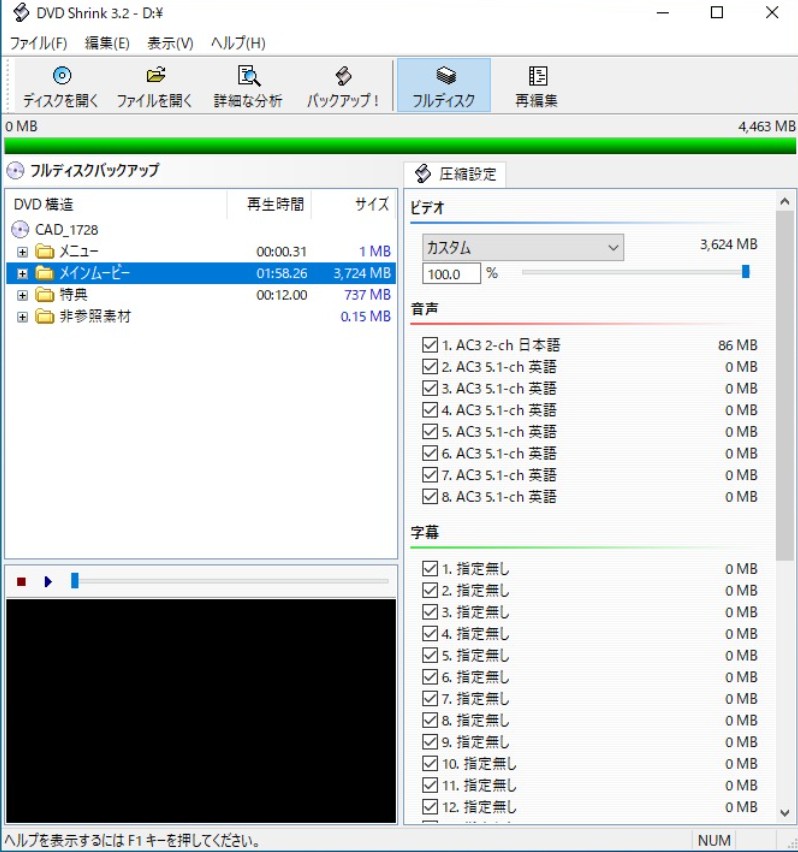The image size is (798, 852).
Task: Uncheck subtitle 12. 指定無し
Action: pos(430,807)
